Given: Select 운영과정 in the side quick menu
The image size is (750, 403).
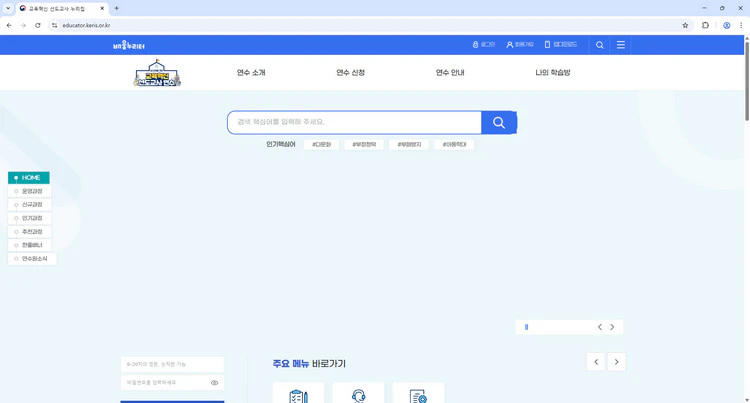Looking at the screenshot, I should (32, 191).
